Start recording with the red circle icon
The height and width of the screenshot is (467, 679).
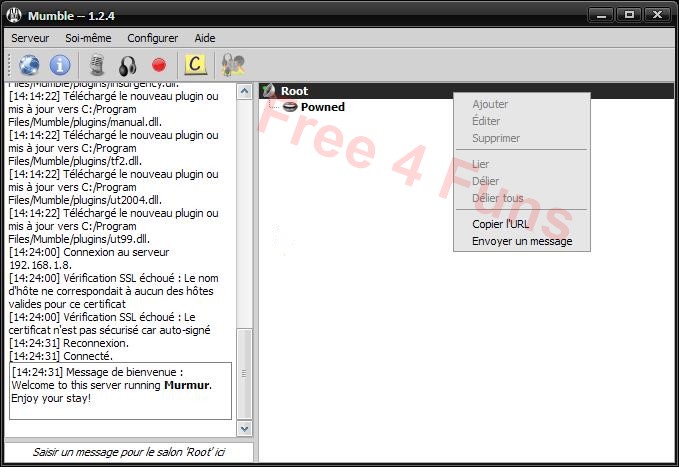(159, 65)
